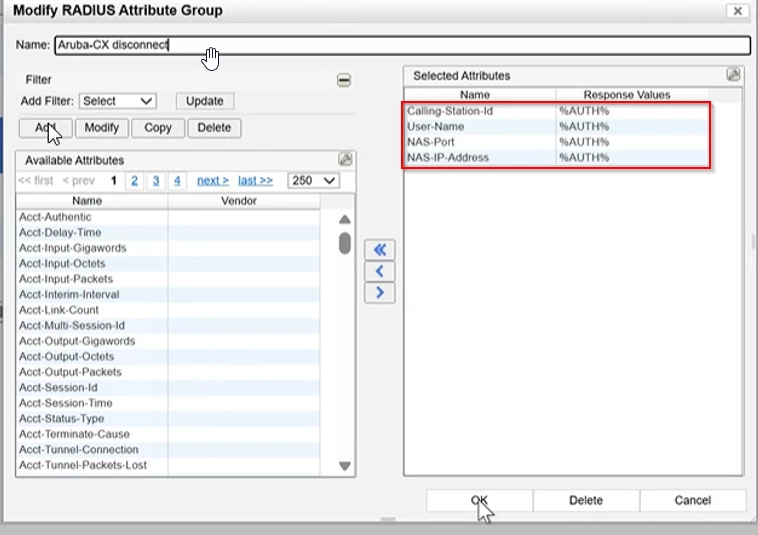Select Acct-Status-Type attribute
Image resolution: width=758 pixels, height=535 pixels.
[x=168, y=419]
